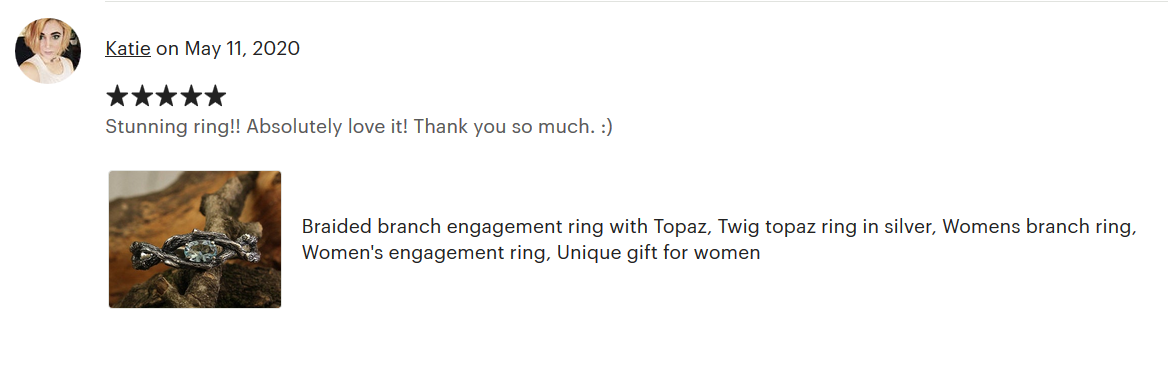Click the review date May 11, 2020
The width and height of the screenshot is (1168, 369).
[x=242, y=48]
